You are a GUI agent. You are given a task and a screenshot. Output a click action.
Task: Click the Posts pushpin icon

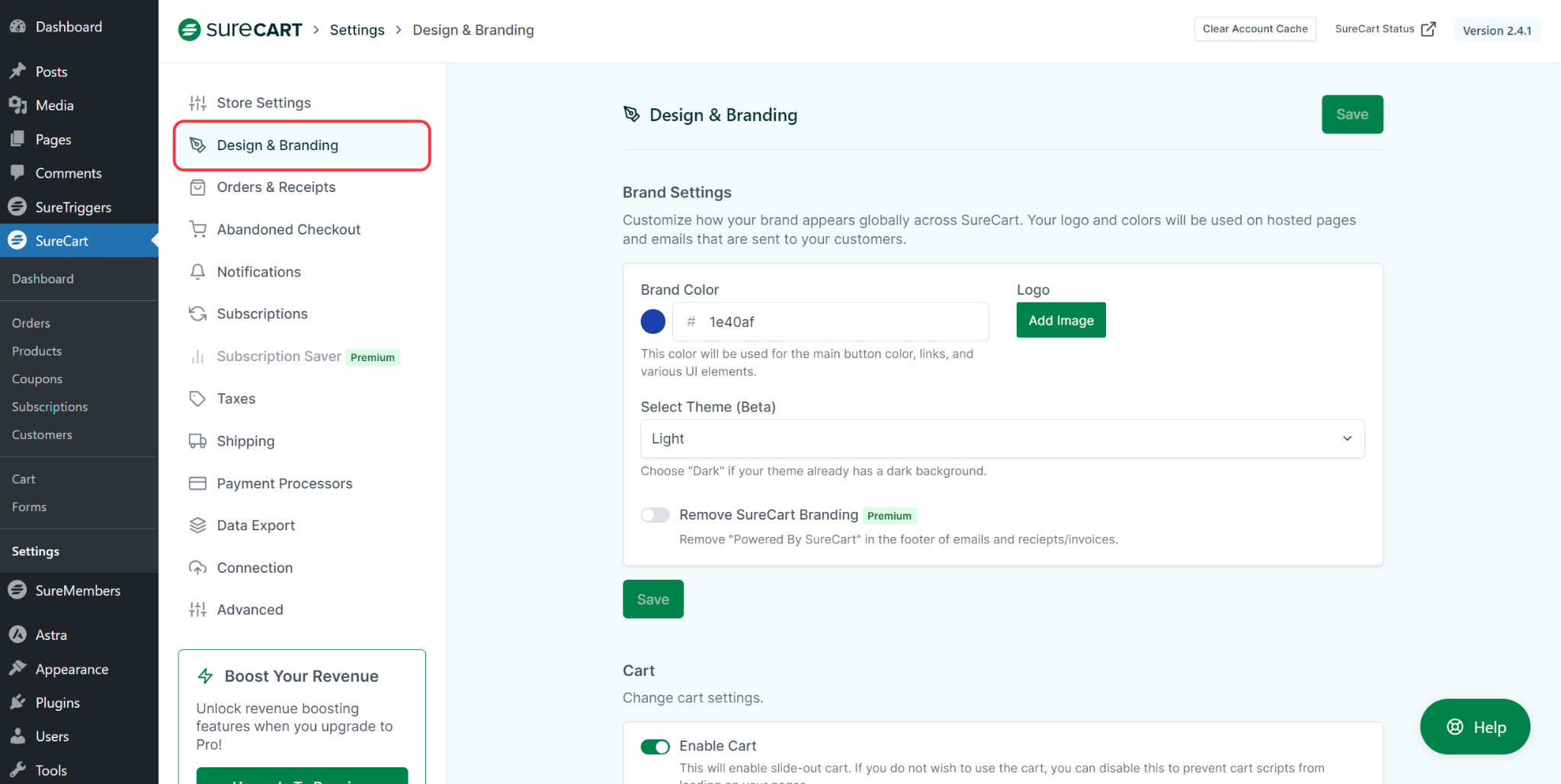[18, 71]
